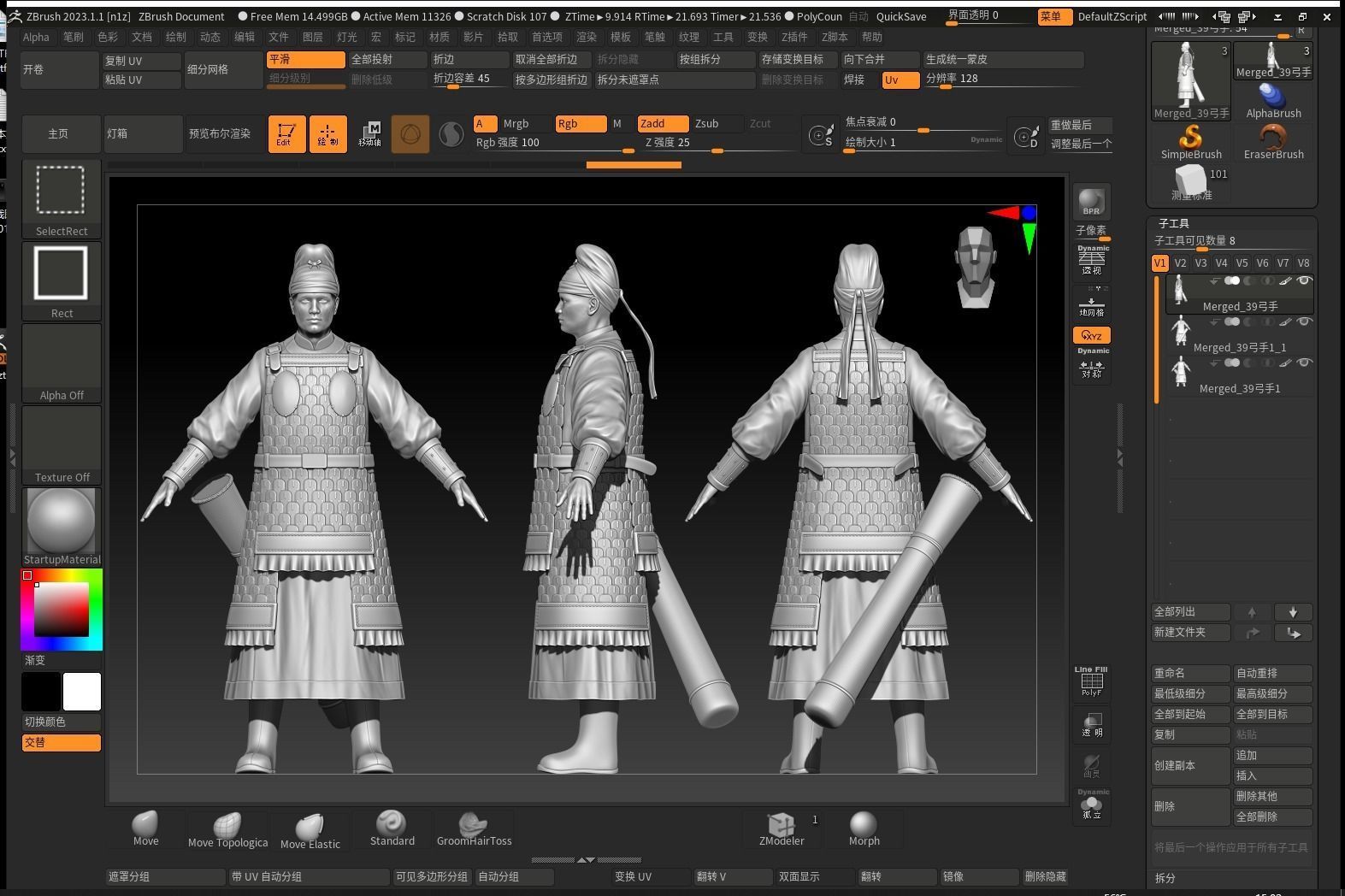Click the 向下合并 merge down button
1345x896 pixels.
[x=879, y=60]
